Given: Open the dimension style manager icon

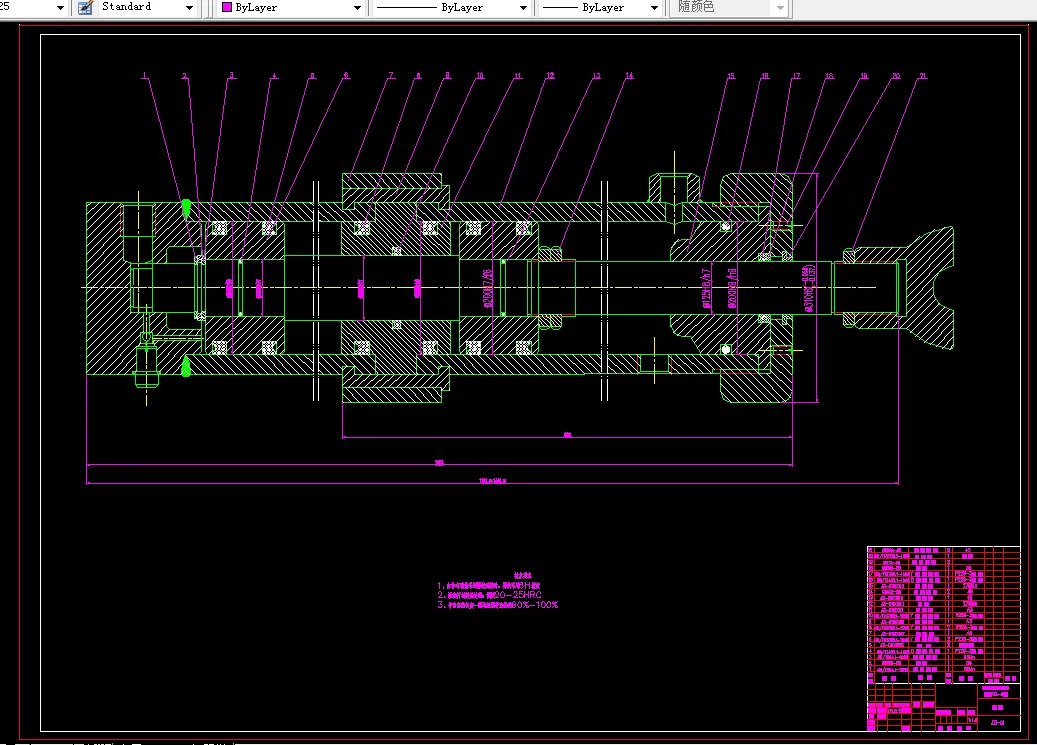Looking at the screenshot, I should (85, 8).
